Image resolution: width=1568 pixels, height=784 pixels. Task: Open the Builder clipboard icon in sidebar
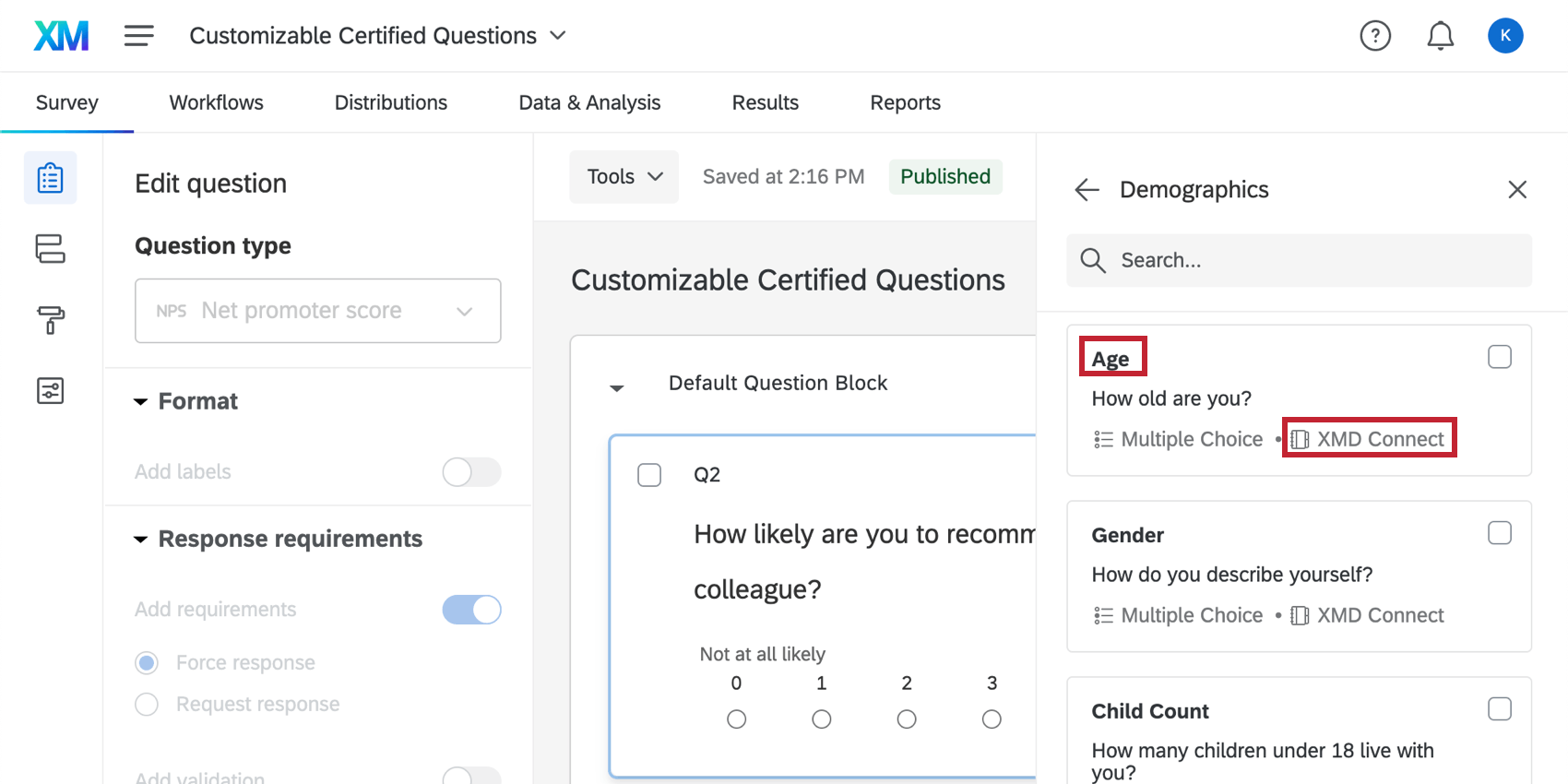pos(51,178)
